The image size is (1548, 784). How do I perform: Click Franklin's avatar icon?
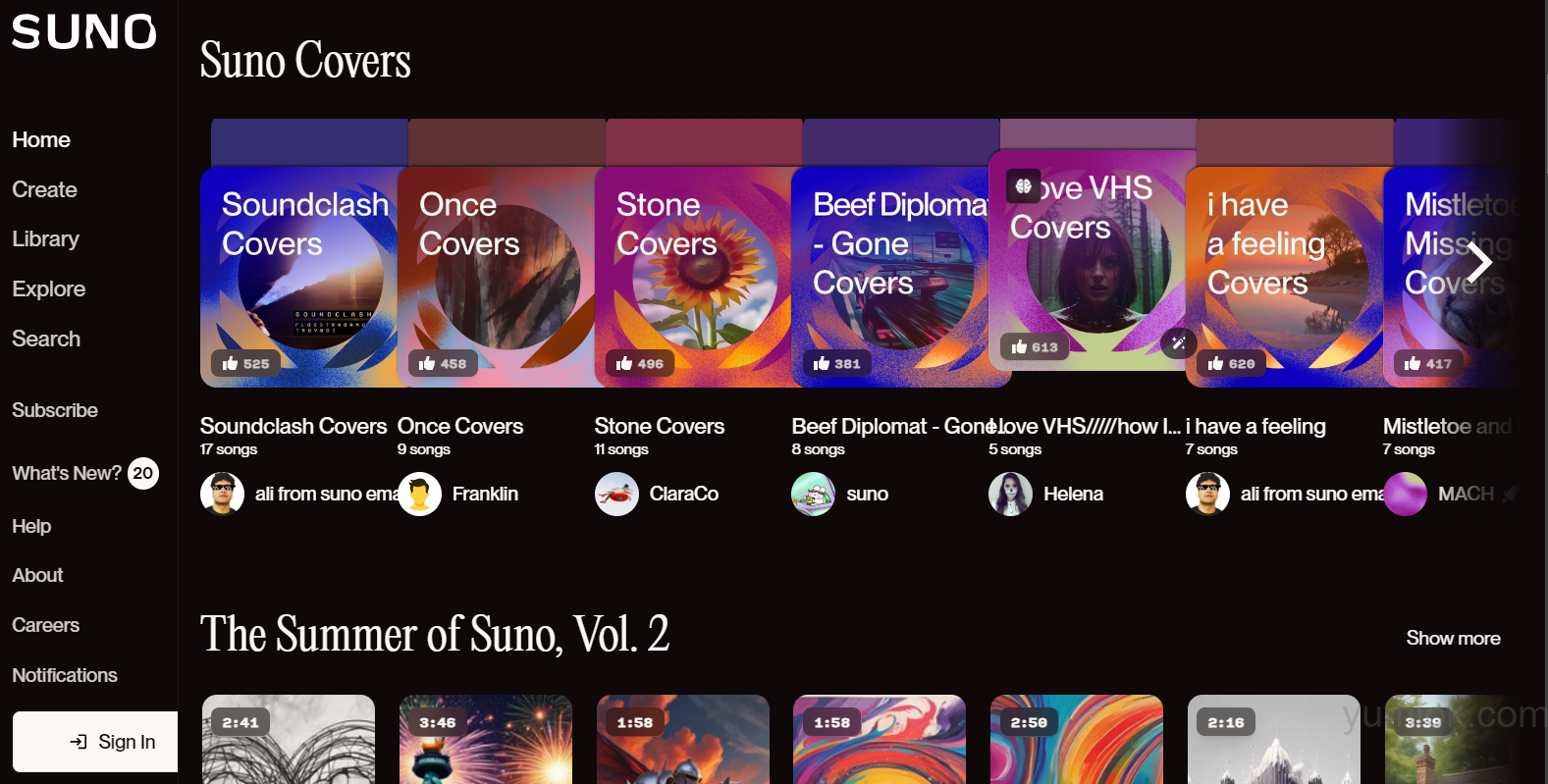(x=420, y=494)
